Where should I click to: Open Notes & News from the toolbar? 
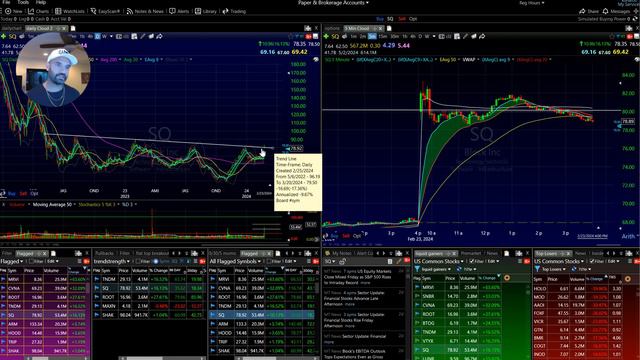tap(145, 11)
